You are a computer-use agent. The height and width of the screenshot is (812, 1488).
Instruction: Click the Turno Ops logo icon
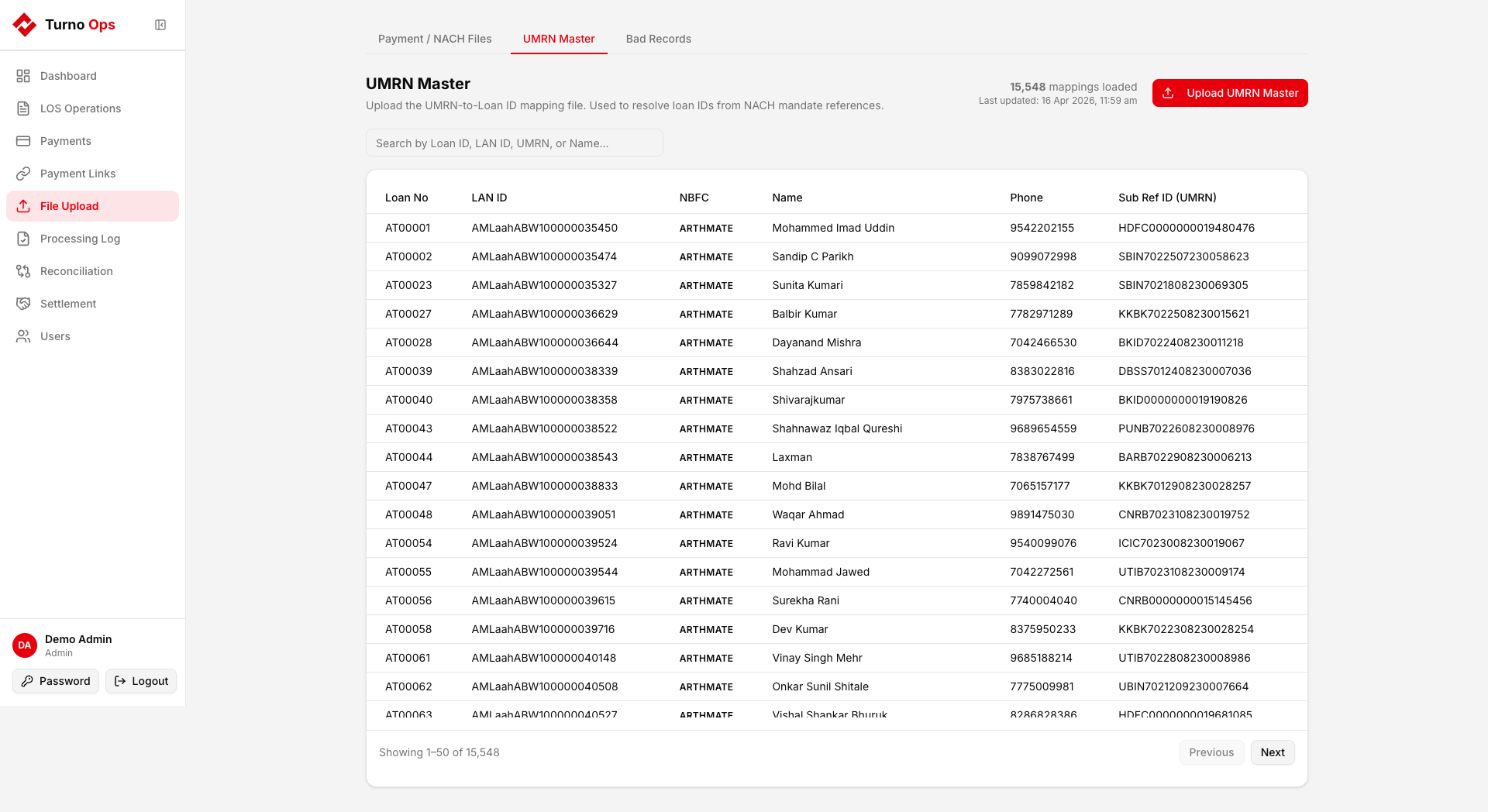(25, 25)
